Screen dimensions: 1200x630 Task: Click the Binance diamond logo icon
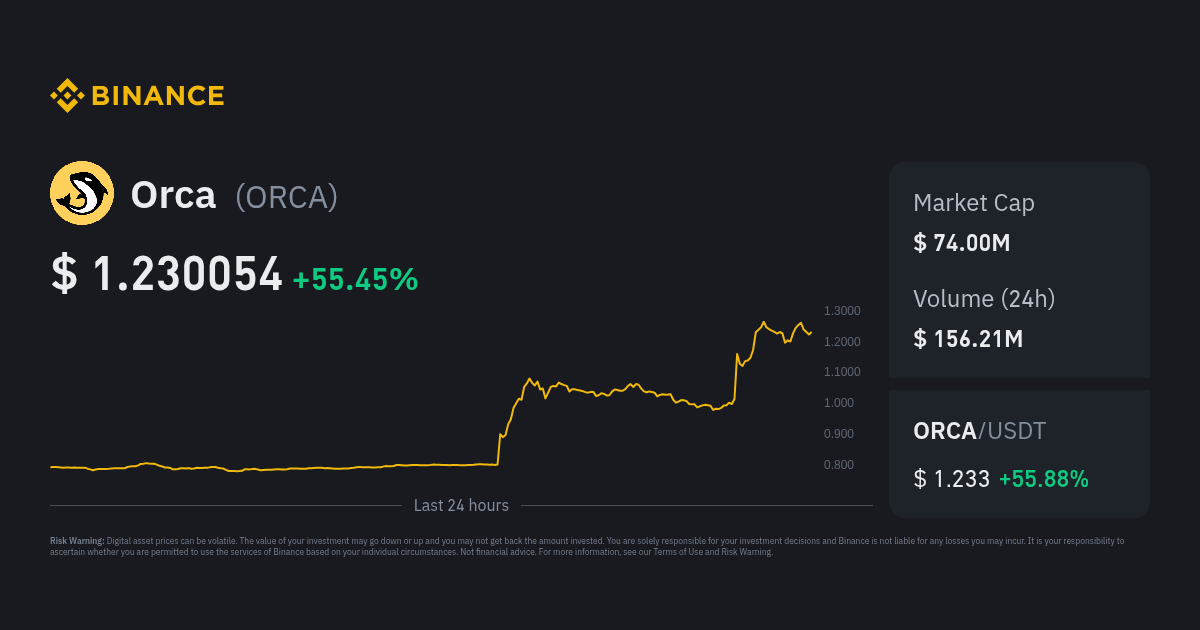[x=67, y=96]
